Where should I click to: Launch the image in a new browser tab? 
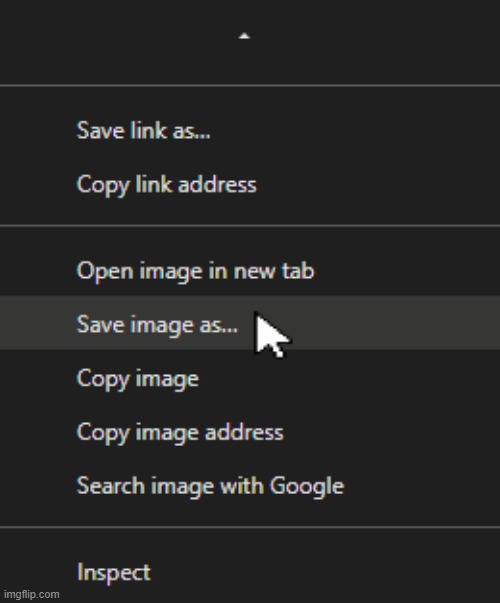click(250, 270)
